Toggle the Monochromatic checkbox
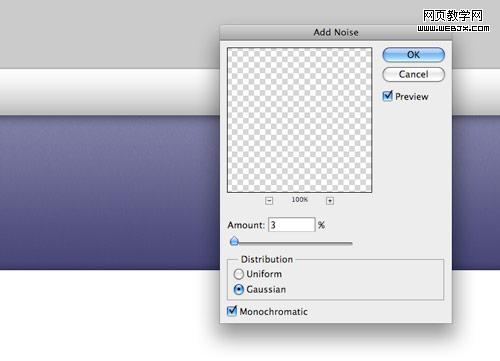Viewport: 500px width, 361px height. (232, 311)
